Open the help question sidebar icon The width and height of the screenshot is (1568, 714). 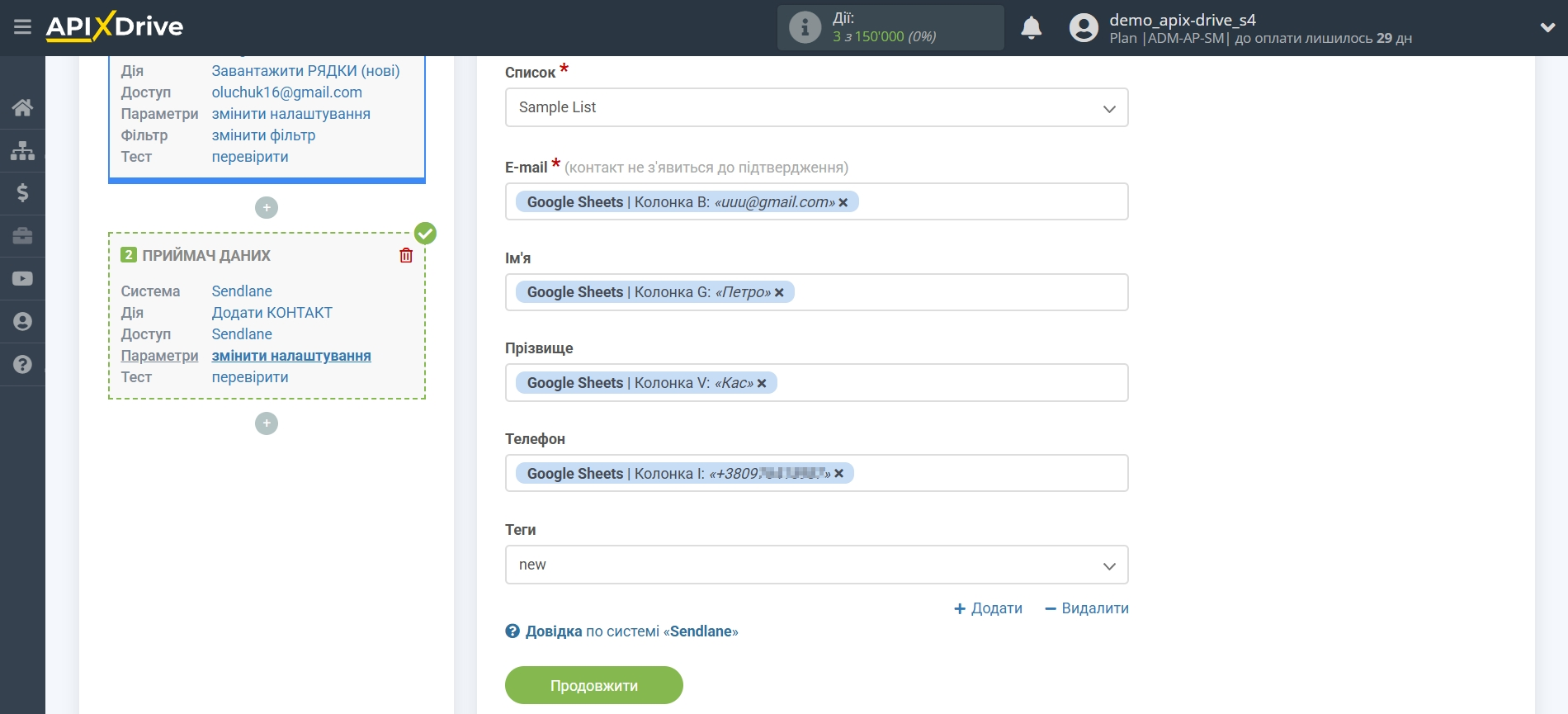tap(22, 364)
